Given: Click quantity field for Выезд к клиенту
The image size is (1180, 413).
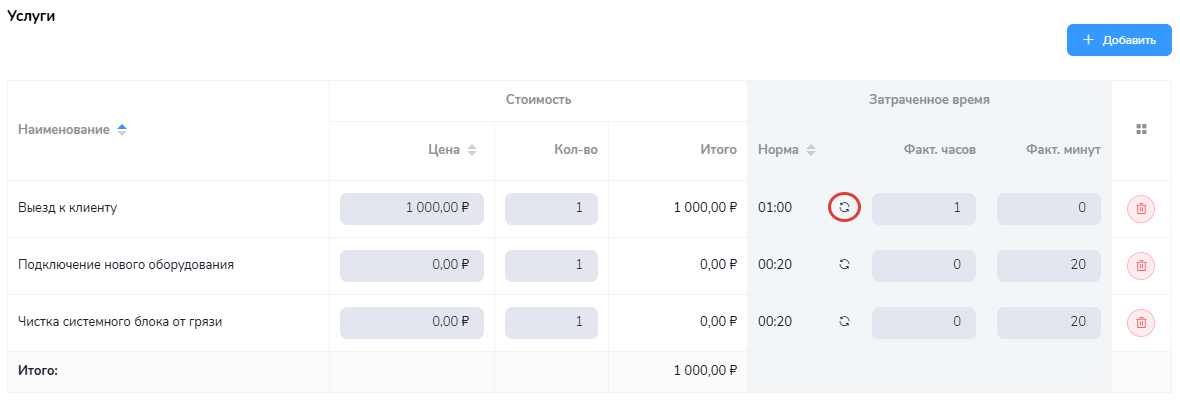Looking at the screenshot, I should pyautogui.click(x=551, y=209).
